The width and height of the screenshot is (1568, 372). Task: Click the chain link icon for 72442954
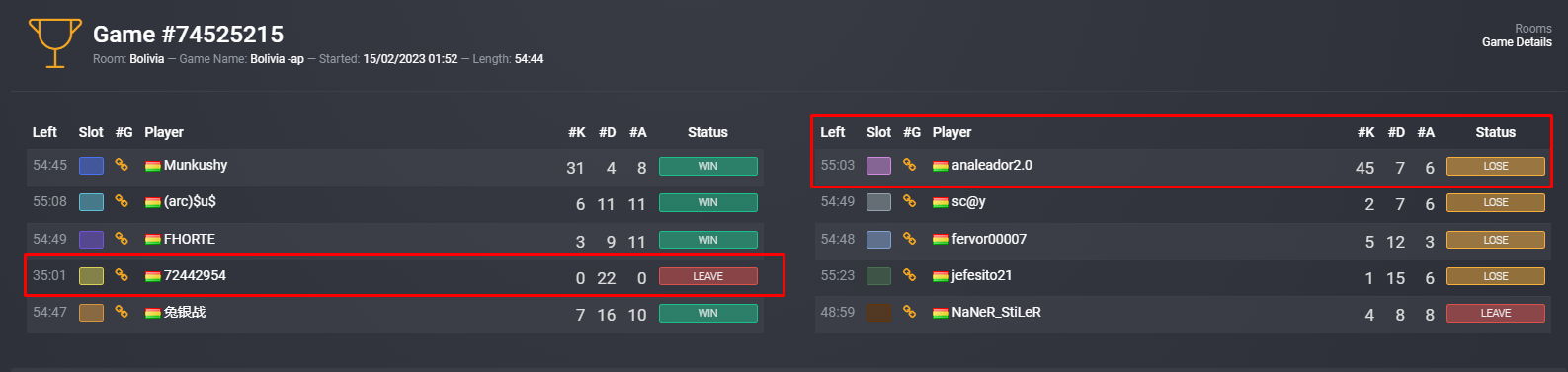pos(122,275)
